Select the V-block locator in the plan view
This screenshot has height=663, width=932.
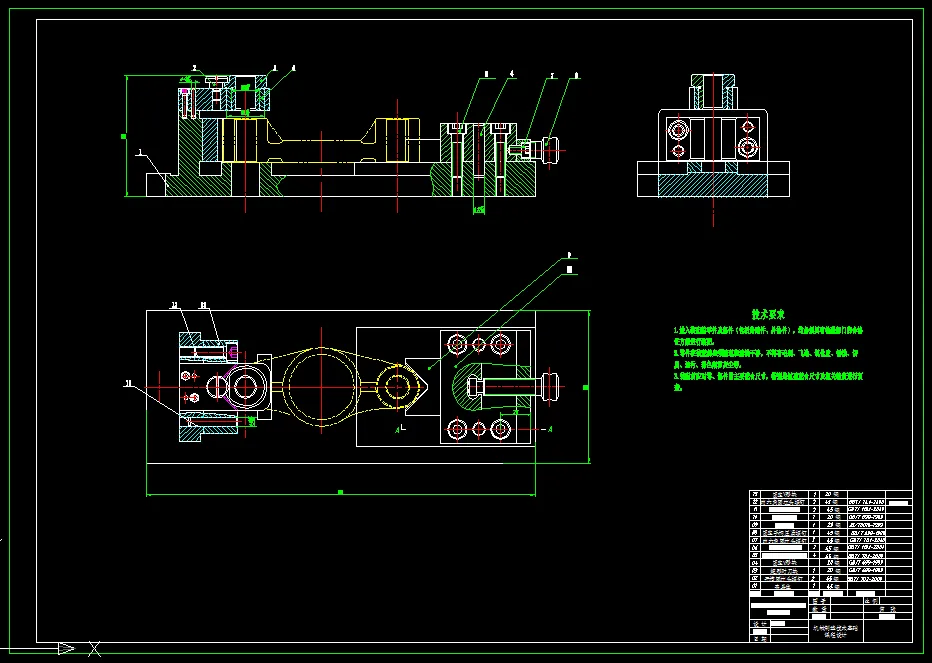pos(424,387)
